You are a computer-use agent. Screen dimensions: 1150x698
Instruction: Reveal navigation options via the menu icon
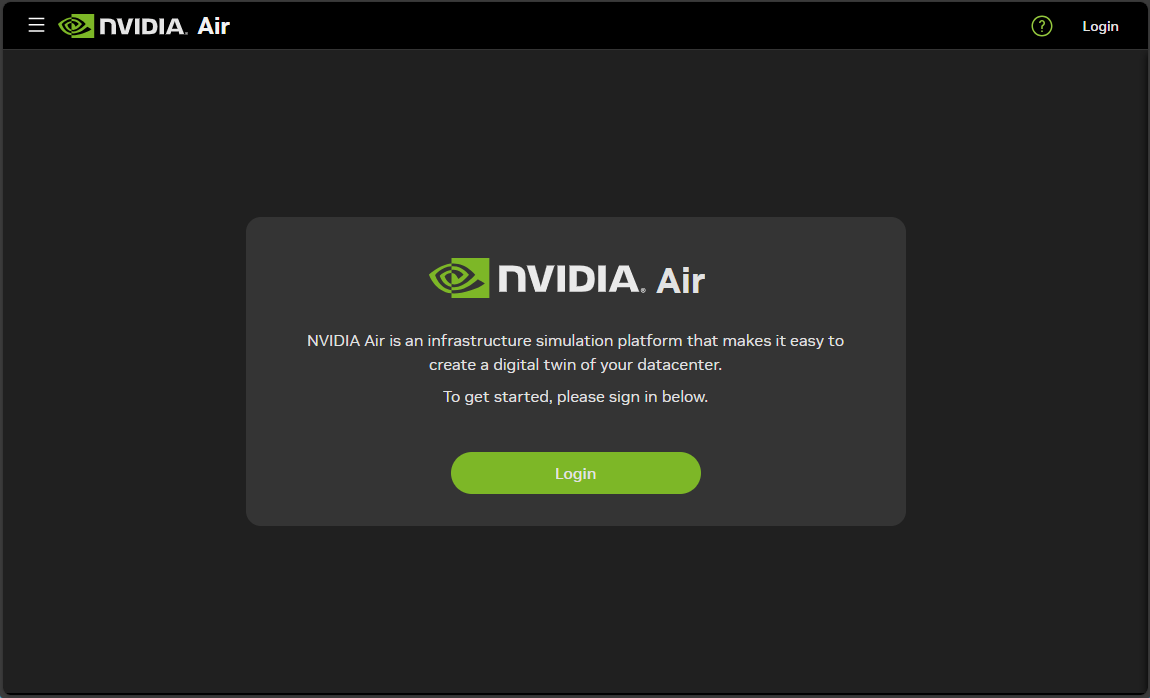pos(36,25)
